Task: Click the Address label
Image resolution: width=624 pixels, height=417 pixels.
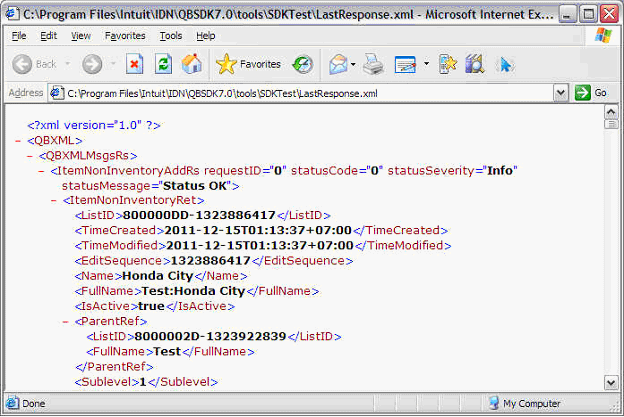Action: click(26, 93)
